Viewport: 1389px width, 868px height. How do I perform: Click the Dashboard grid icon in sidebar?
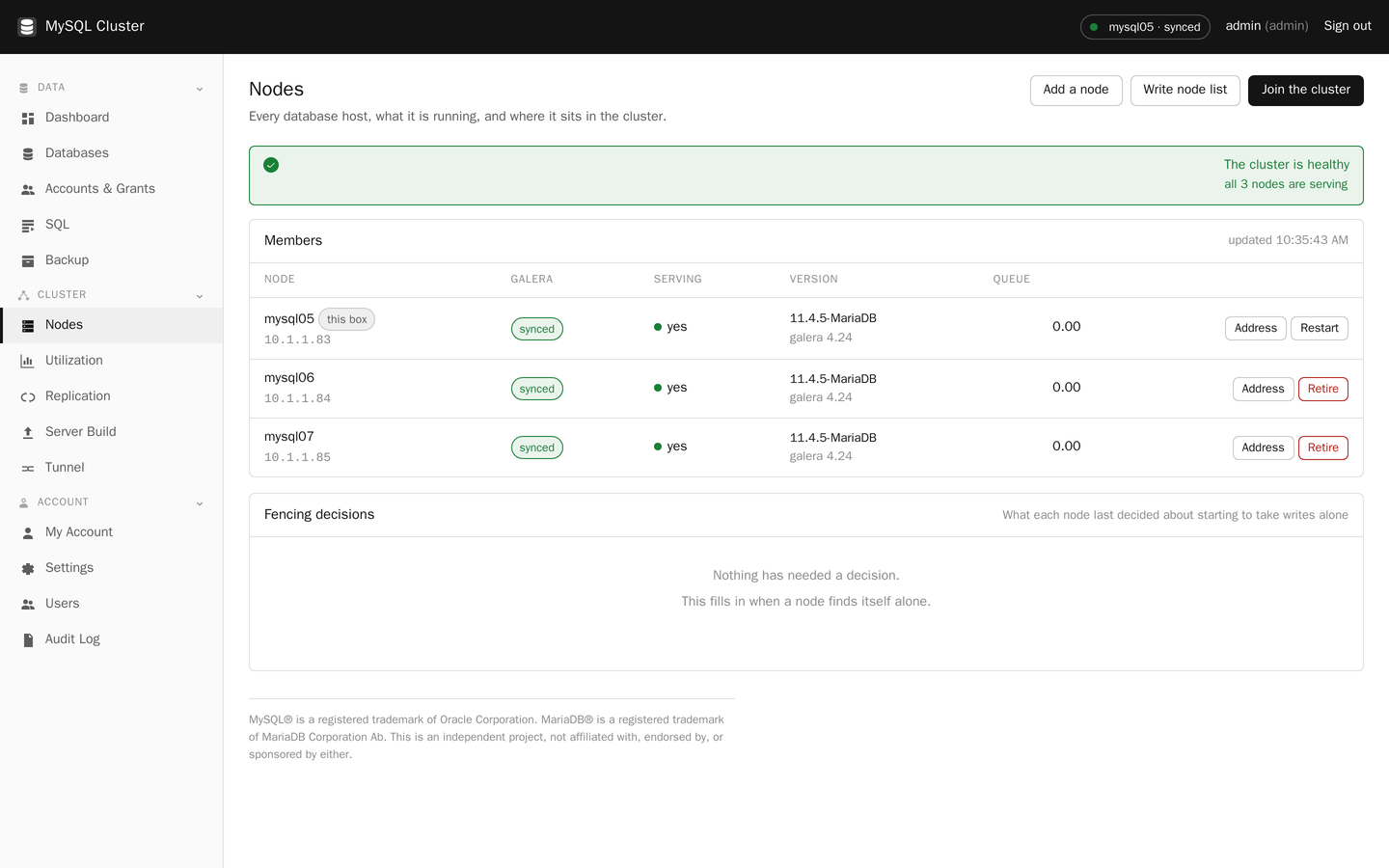28,118
